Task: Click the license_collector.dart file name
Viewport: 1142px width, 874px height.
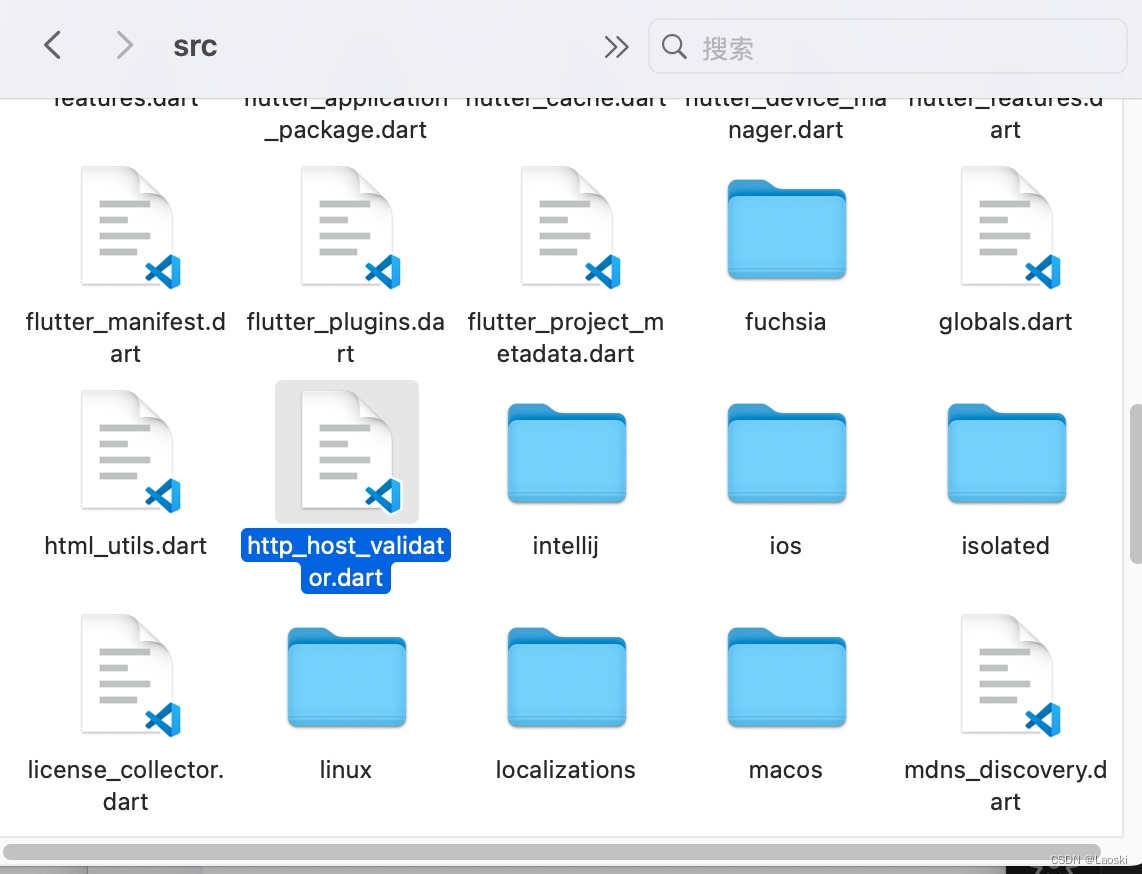Action: coord(125,785)
